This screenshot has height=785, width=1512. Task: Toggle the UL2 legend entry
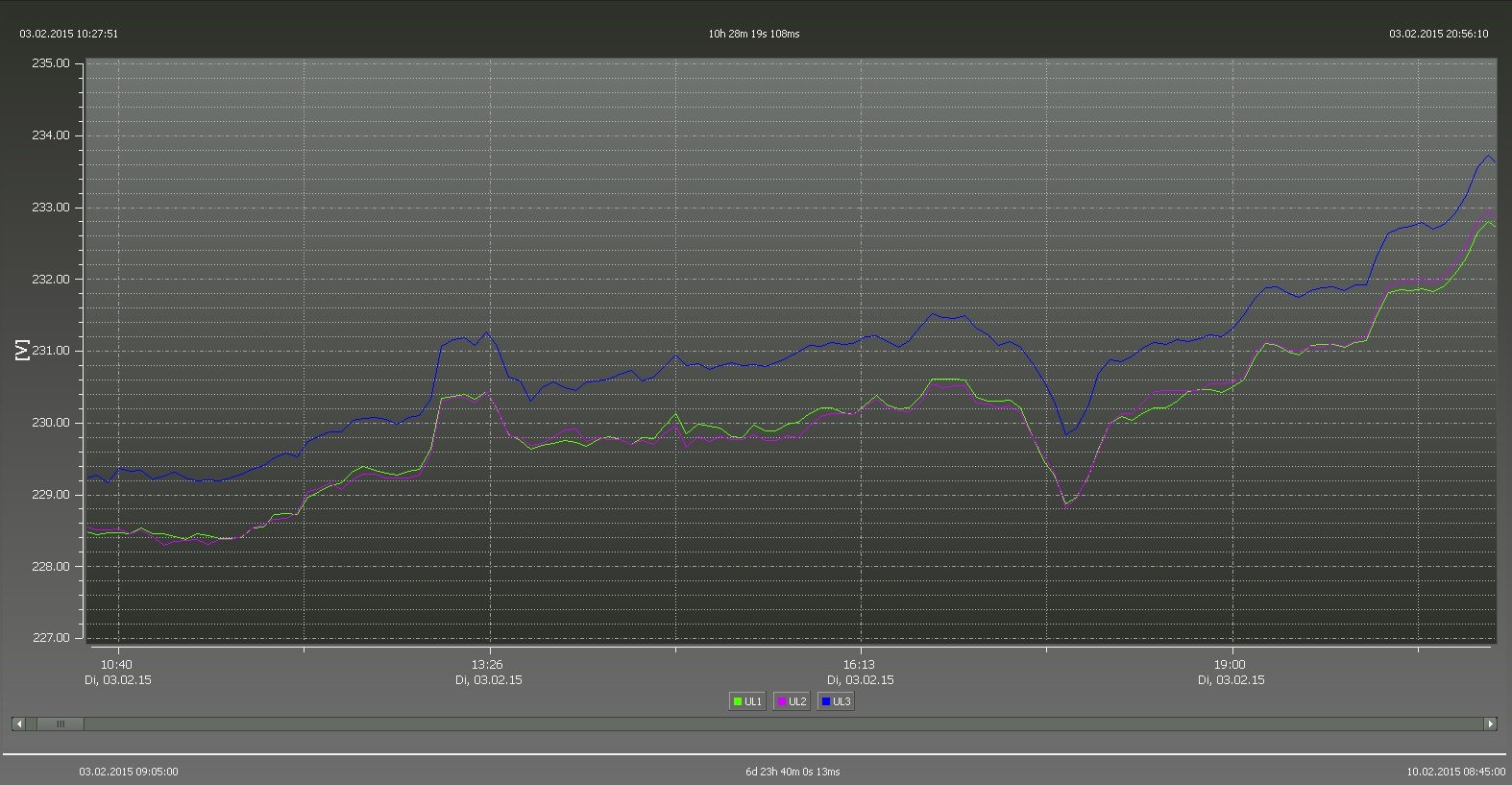(791, 701)
